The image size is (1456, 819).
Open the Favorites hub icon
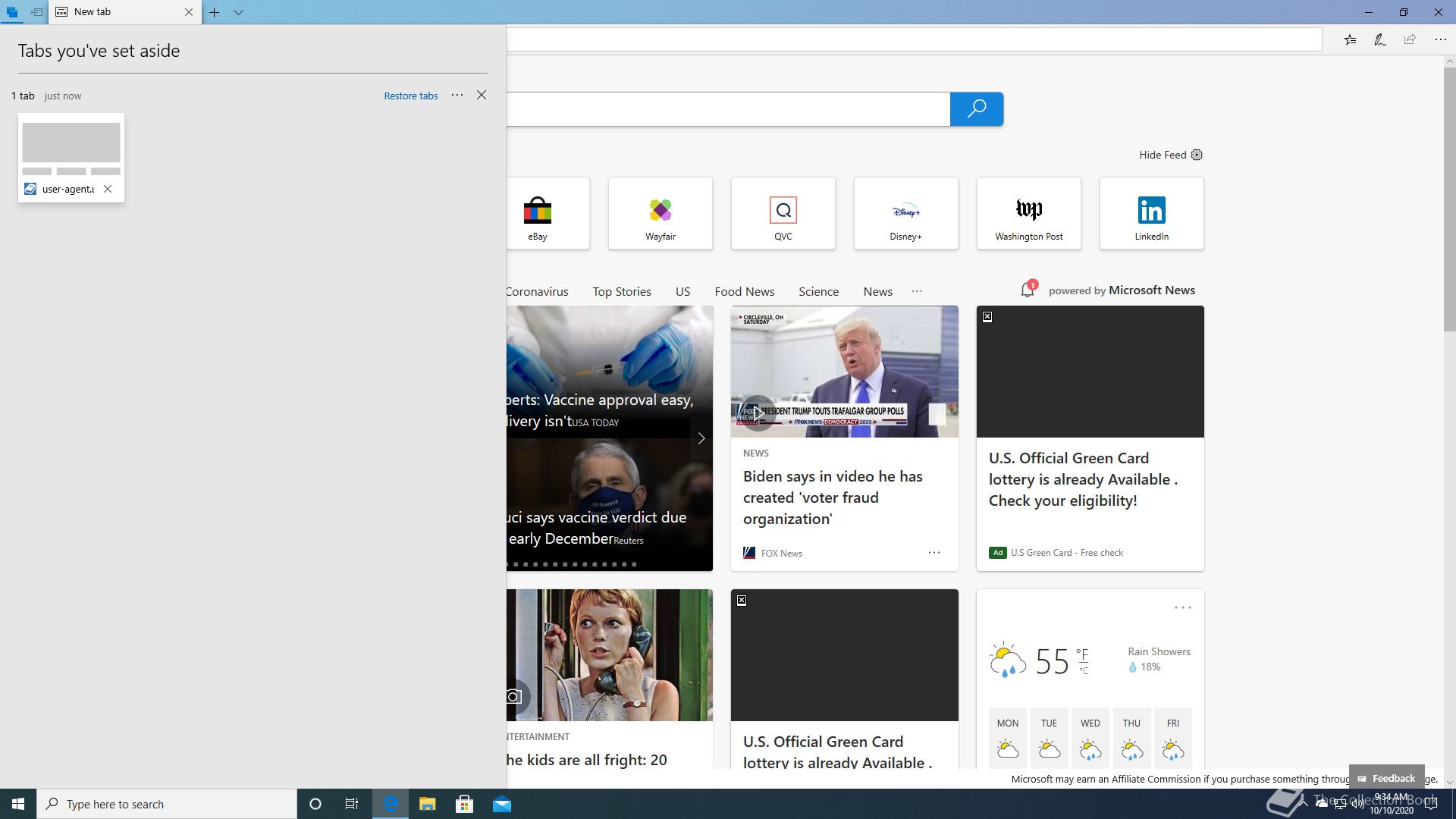pyautogui.click(x=1350, y=39)
